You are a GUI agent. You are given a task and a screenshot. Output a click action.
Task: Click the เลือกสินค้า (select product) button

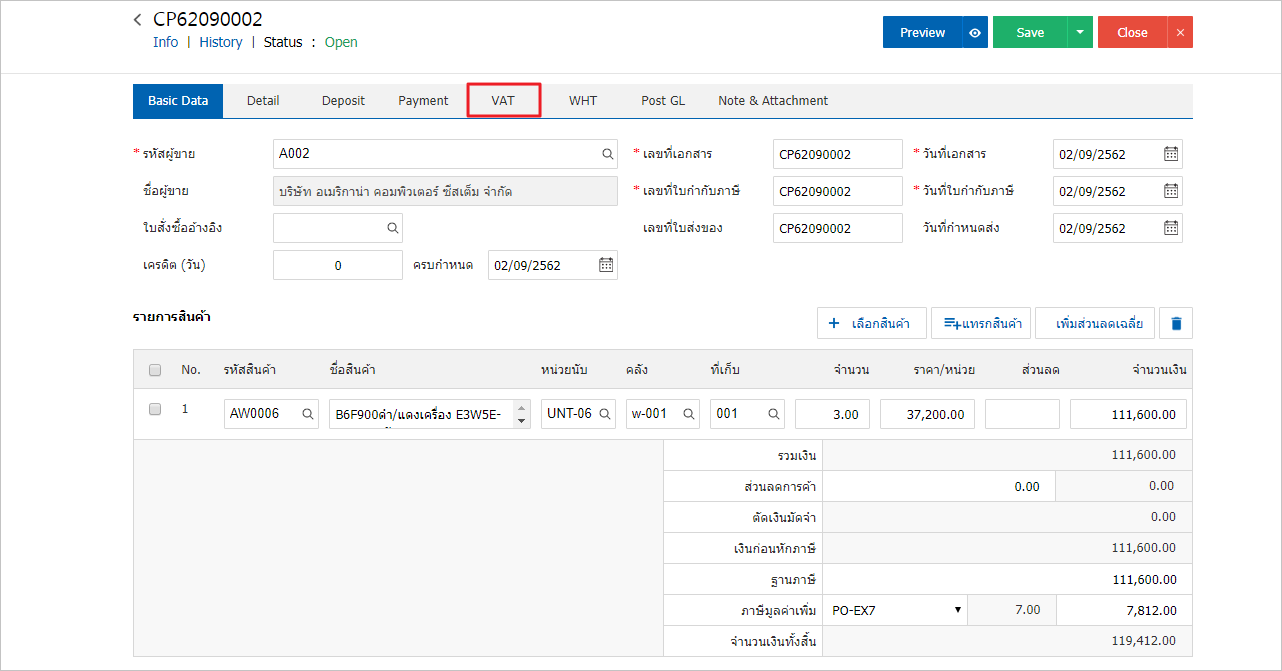coord(871,323)
